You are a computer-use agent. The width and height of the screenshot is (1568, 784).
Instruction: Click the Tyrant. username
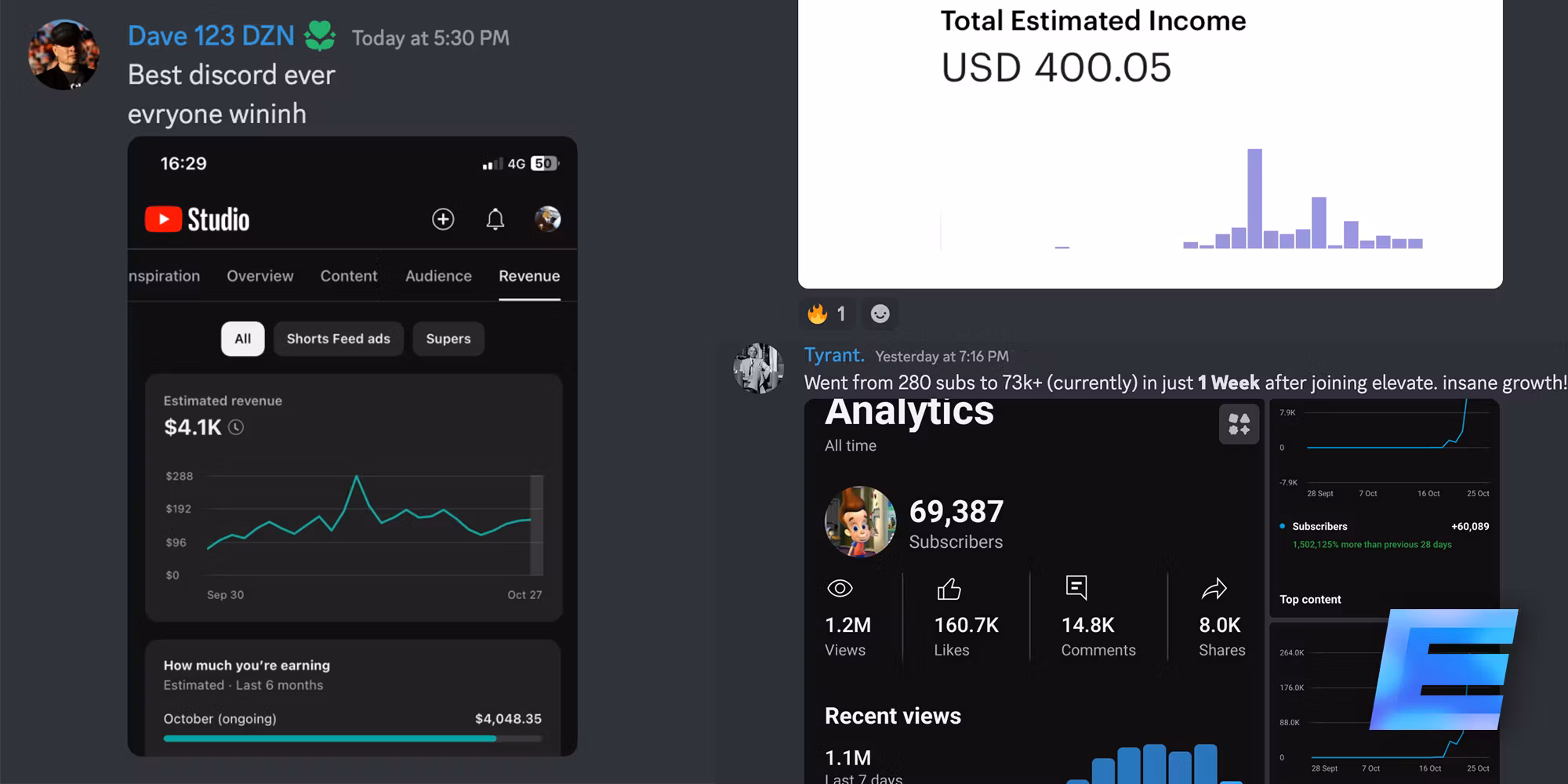click(x=833, y=355)
